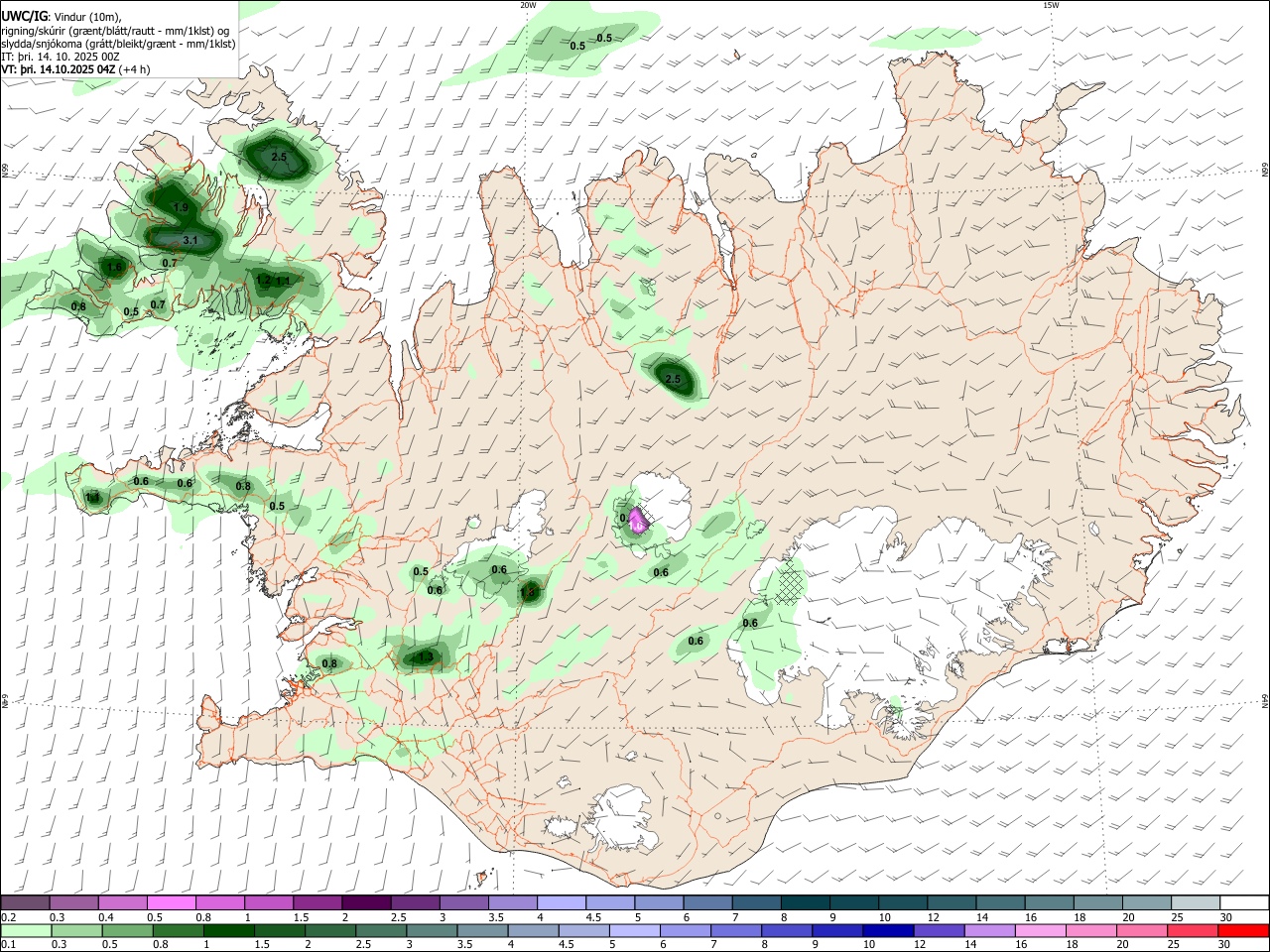Click the crosshatched patch on western Vatnajökull

[790, 581]
